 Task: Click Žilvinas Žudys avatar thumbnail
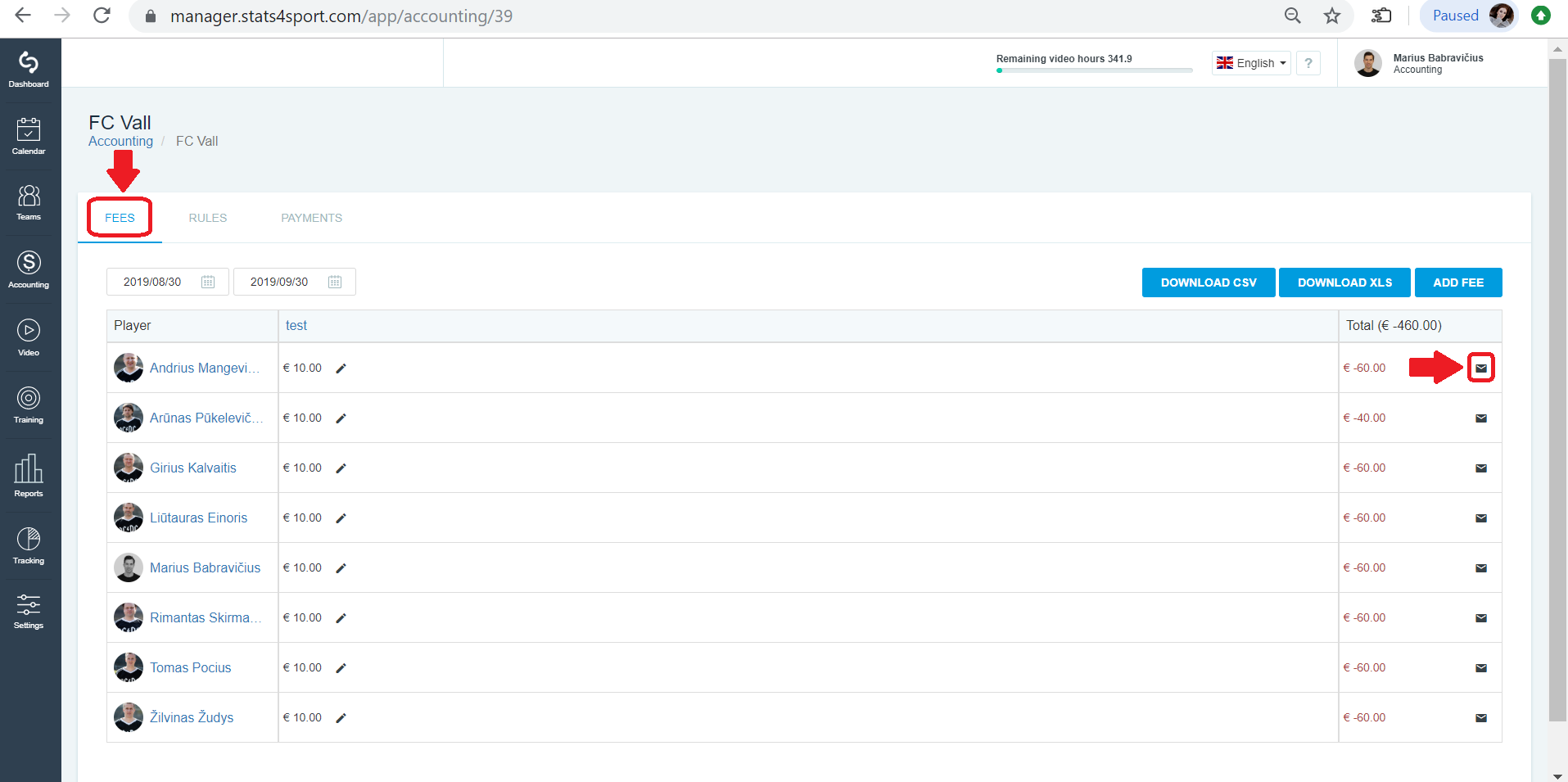click(129, 717)
